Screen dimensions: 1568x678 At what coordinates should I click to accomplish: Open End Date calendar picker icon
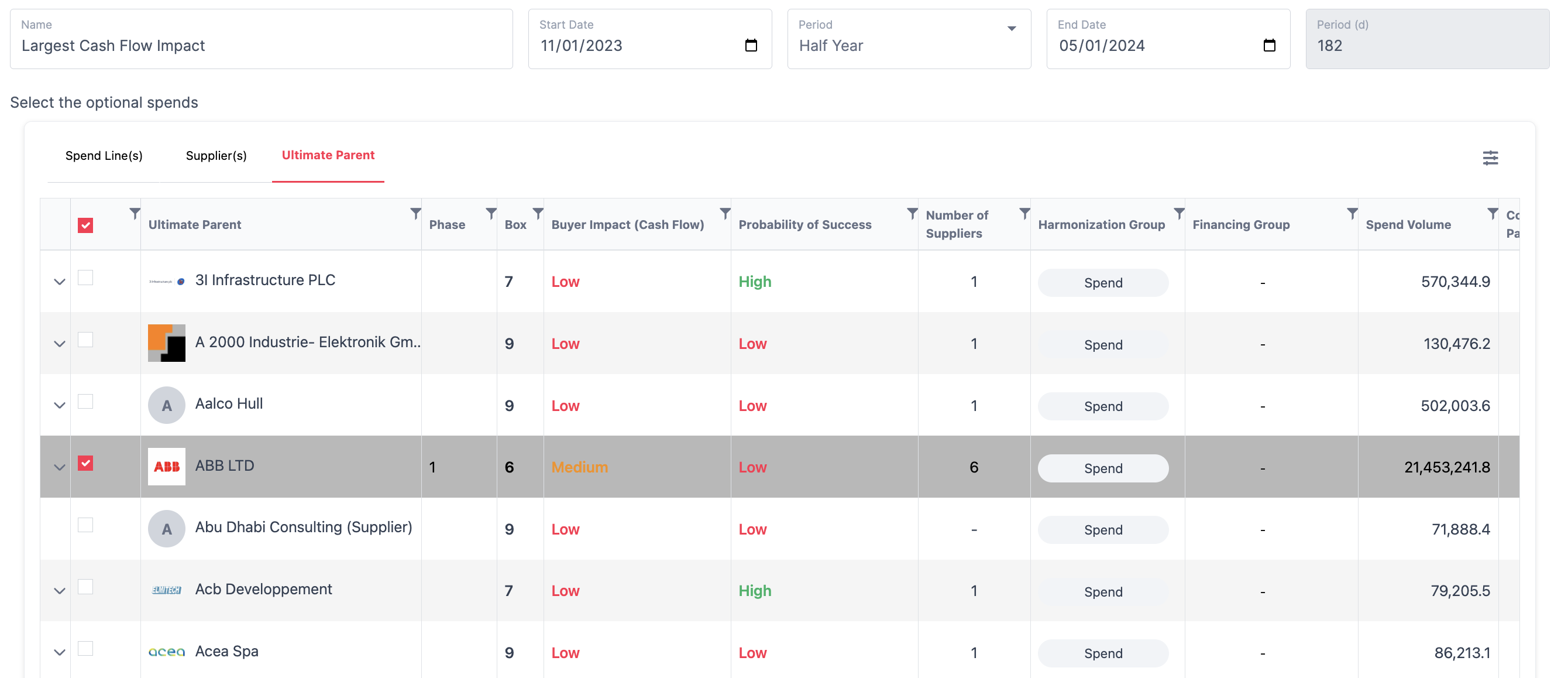coord(1269,46)
